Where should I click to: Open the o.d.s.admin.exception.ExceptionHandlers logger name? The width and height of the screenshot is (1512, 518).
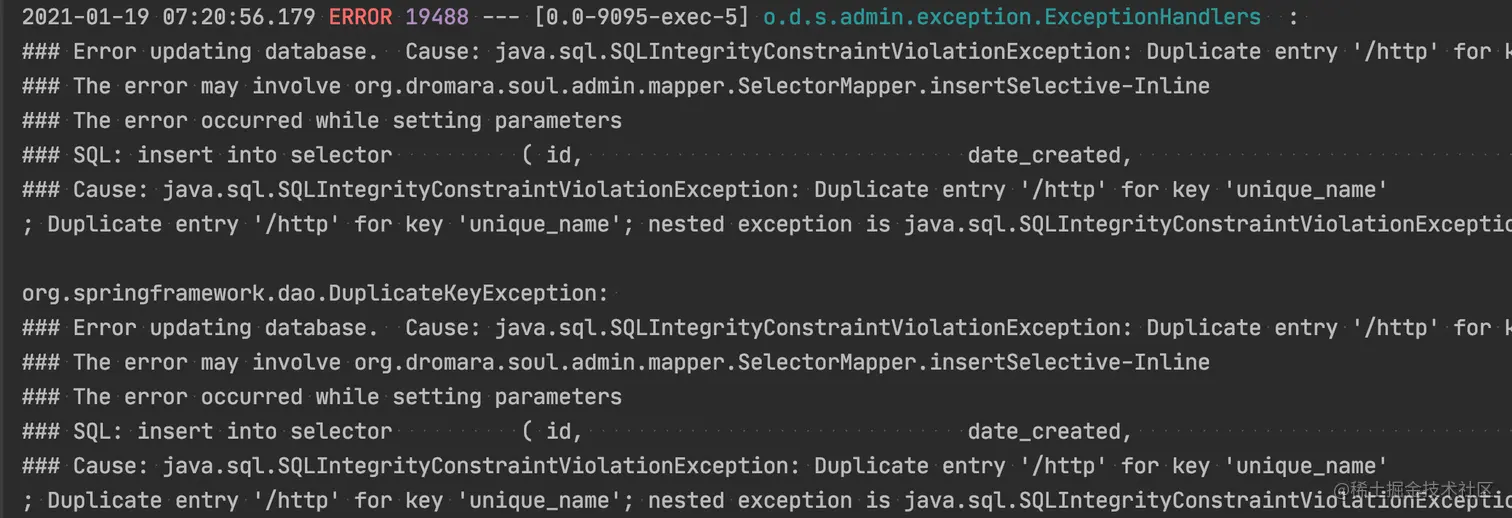[x=1011, y=17]
